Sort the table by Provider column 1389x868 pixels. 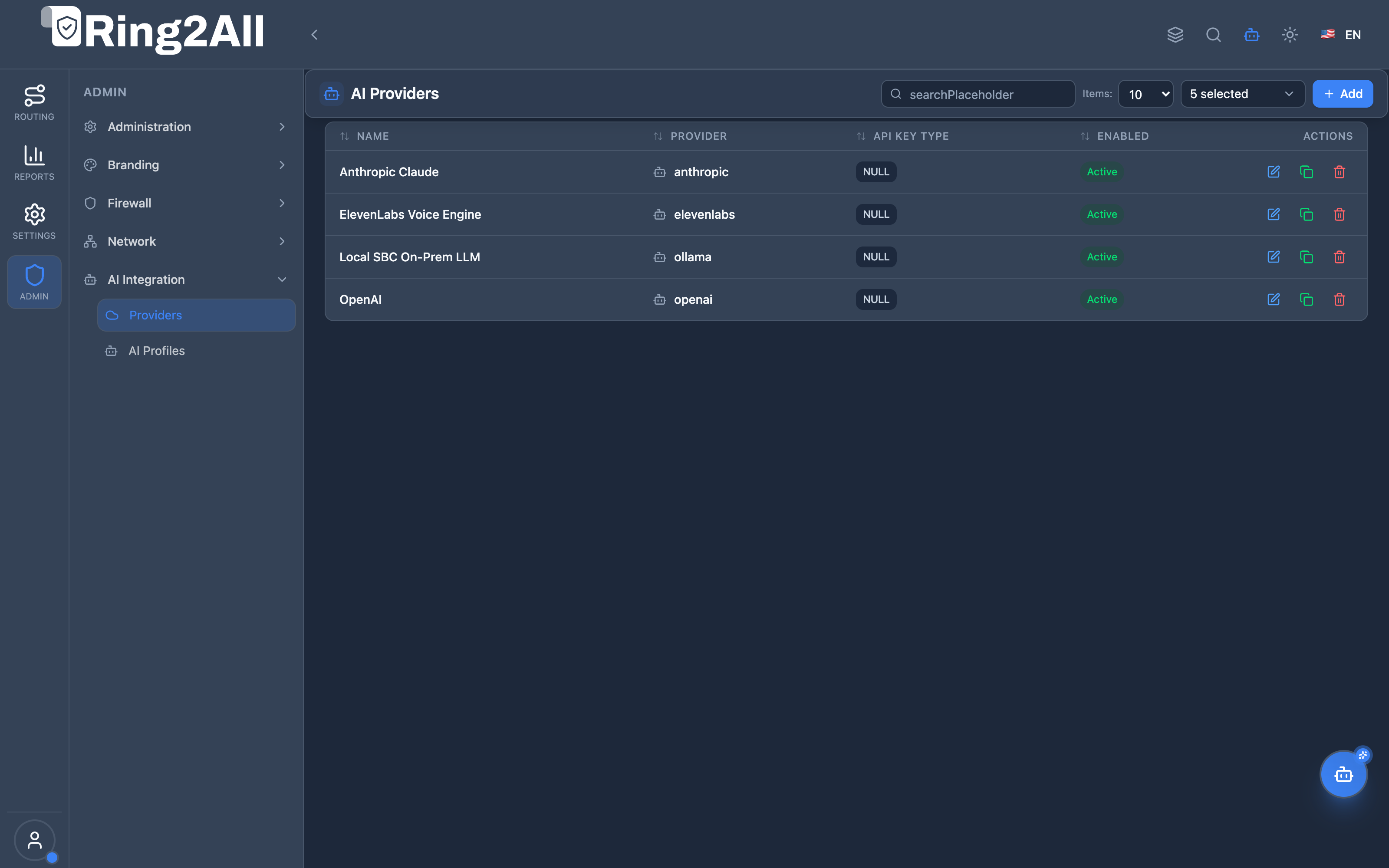click(690, 136)
